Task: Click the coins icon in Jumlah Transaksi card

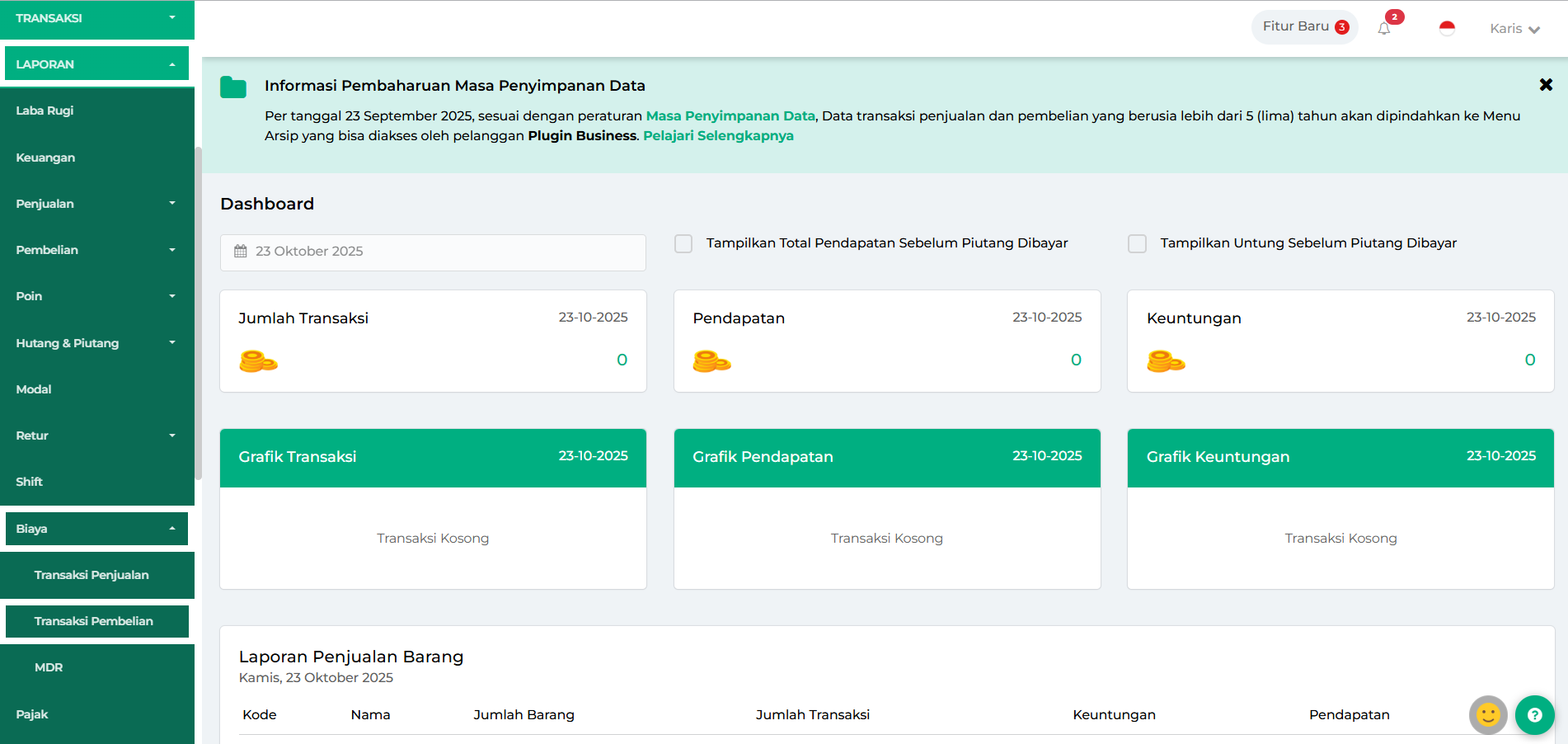Action: (x=258, y=361)
